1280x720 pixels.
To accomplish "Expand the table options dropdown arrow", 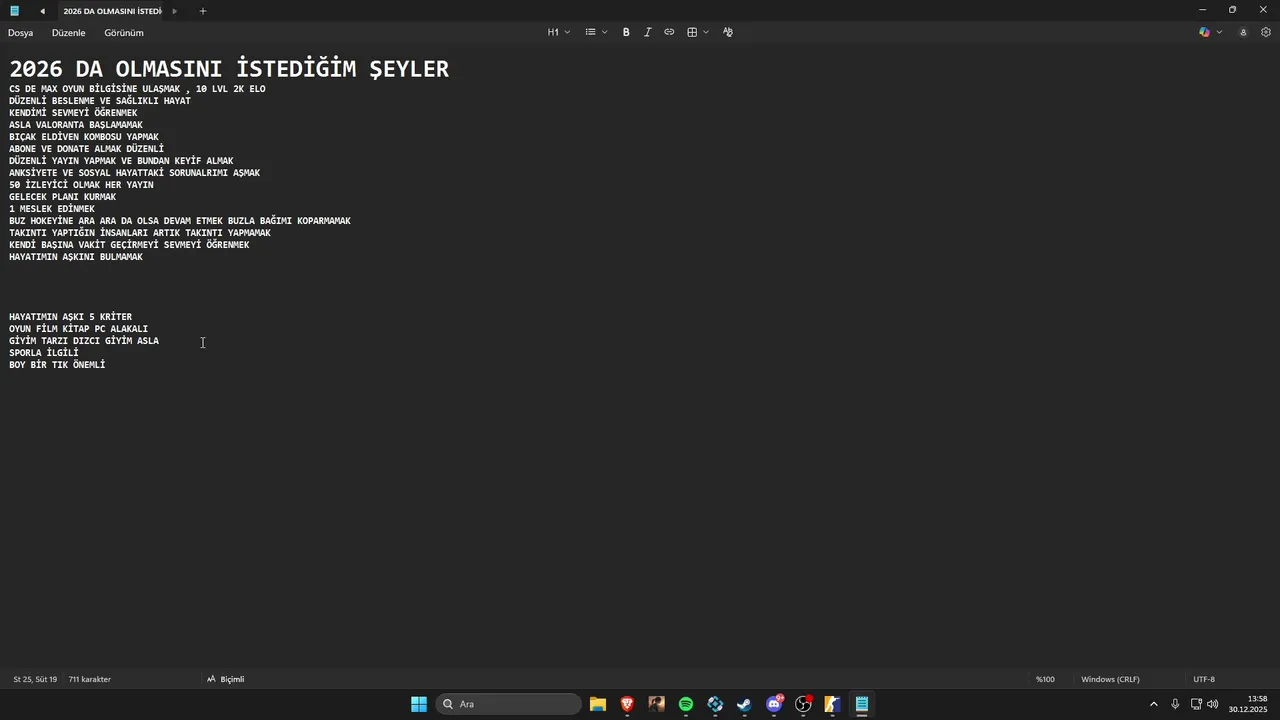I will coord(706,32).
